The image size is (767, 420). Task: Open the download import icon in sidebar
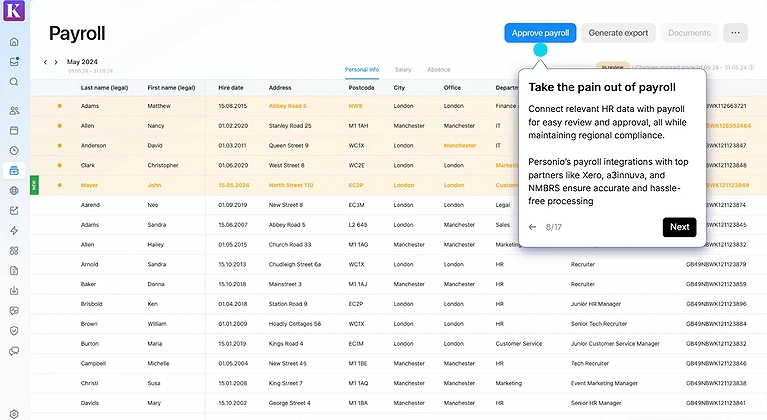pos(14,291)
